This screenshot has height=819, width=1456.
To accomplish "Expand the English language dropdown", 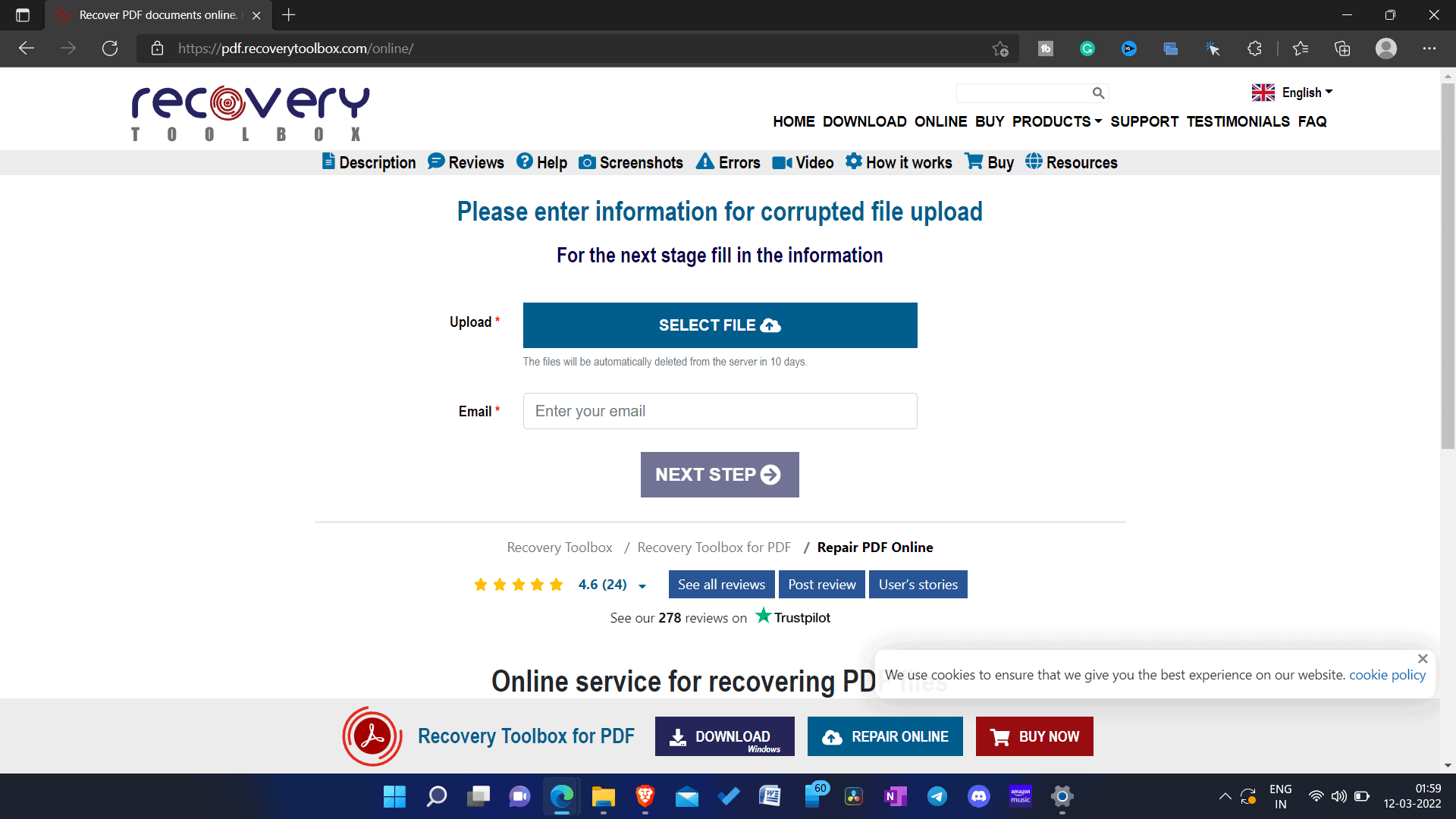I will (1295, 92).
